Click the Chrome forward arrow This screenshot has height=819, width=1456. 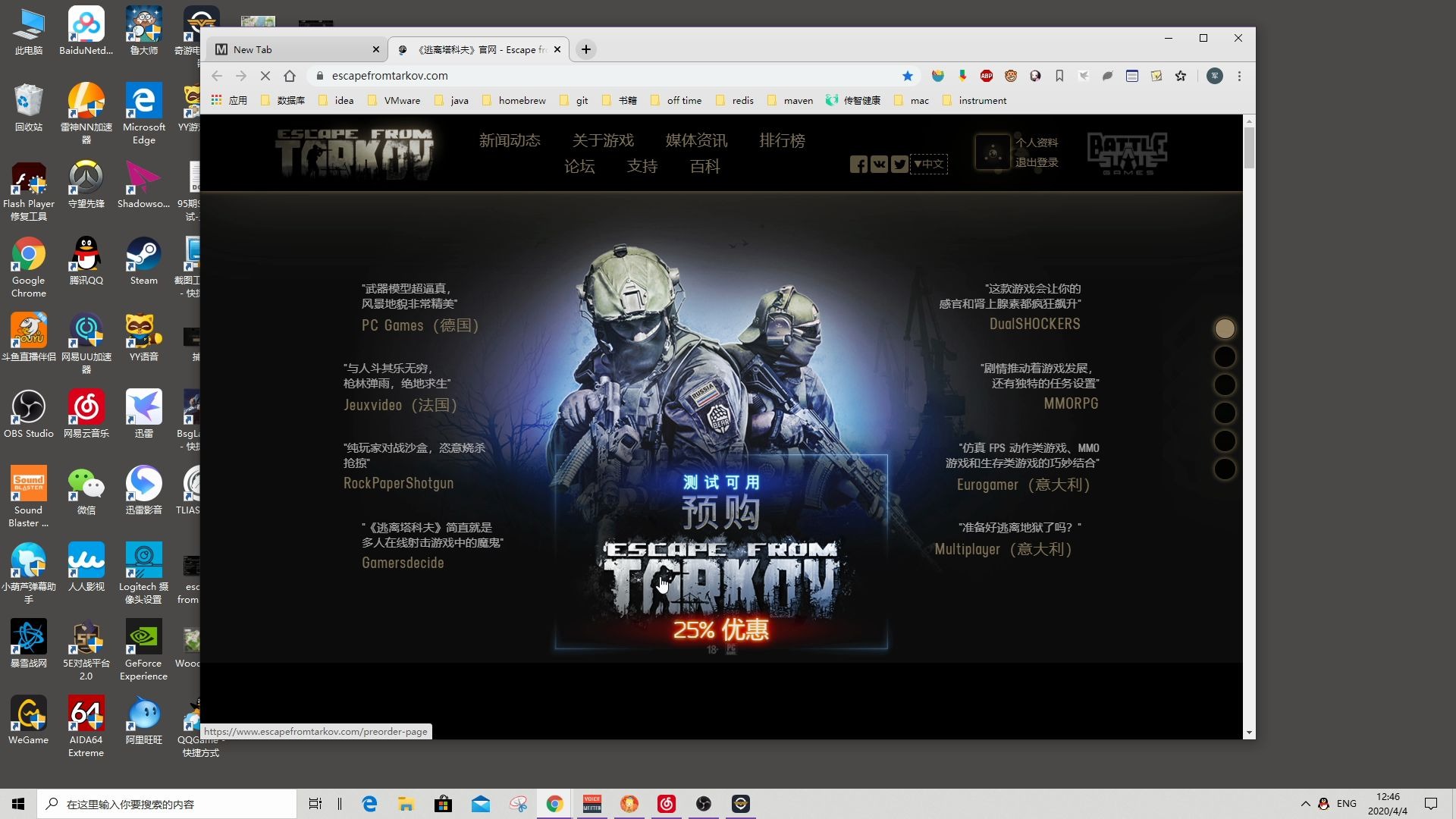(241, 76)
